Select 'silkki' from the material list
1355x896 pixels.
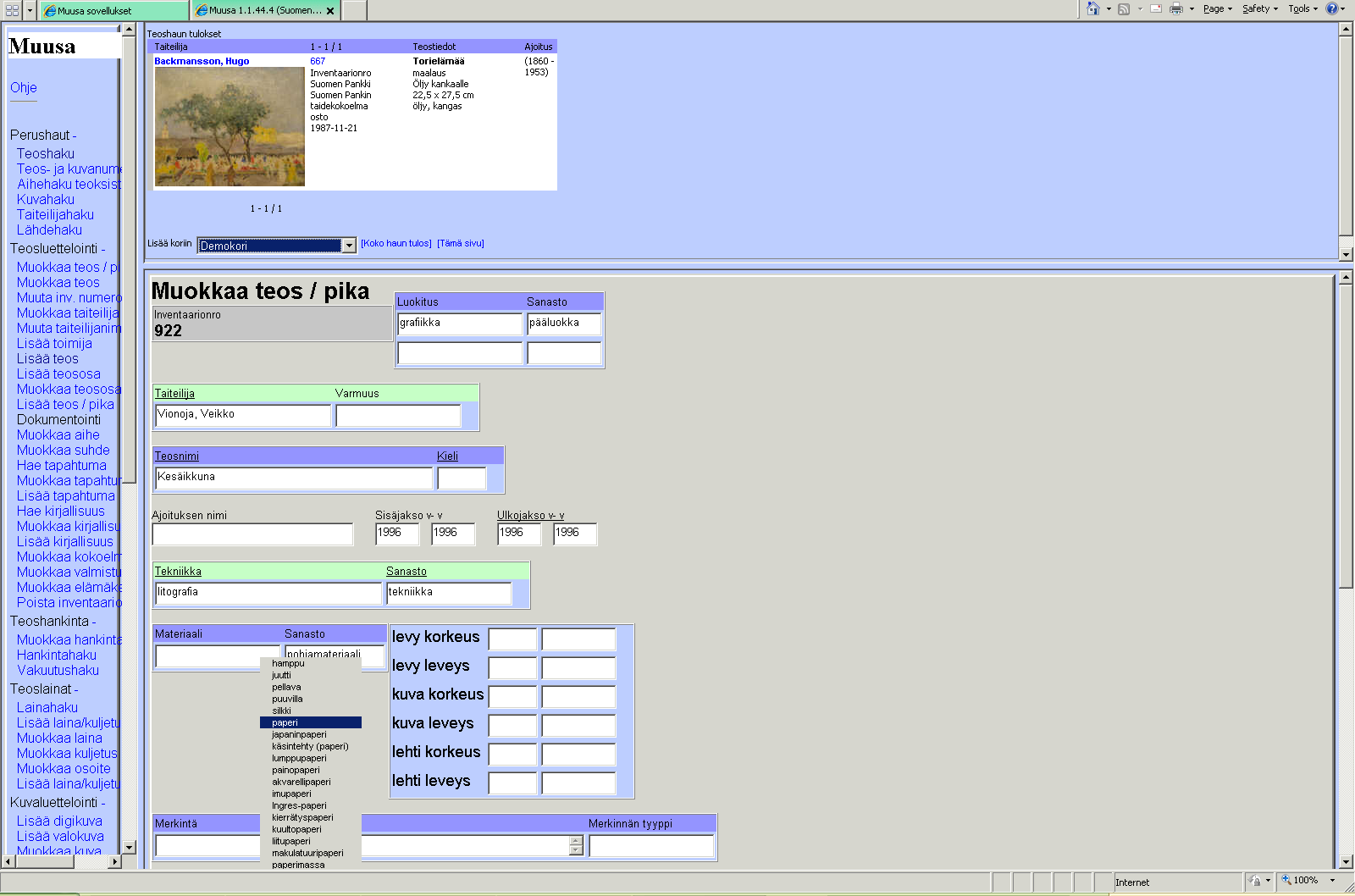coord(311,711)
